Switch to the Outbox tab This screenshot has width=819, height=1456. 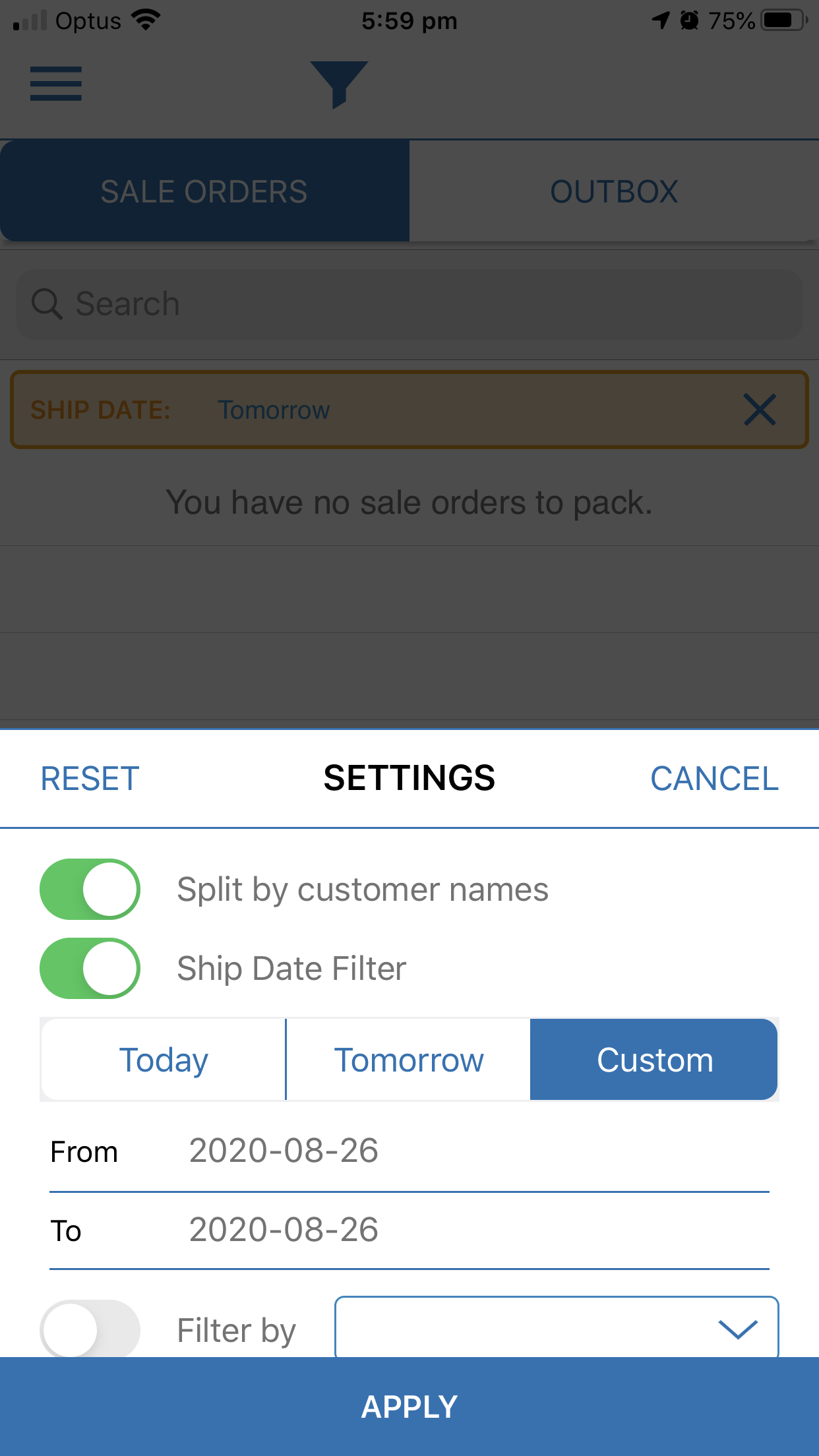point(614,192)
